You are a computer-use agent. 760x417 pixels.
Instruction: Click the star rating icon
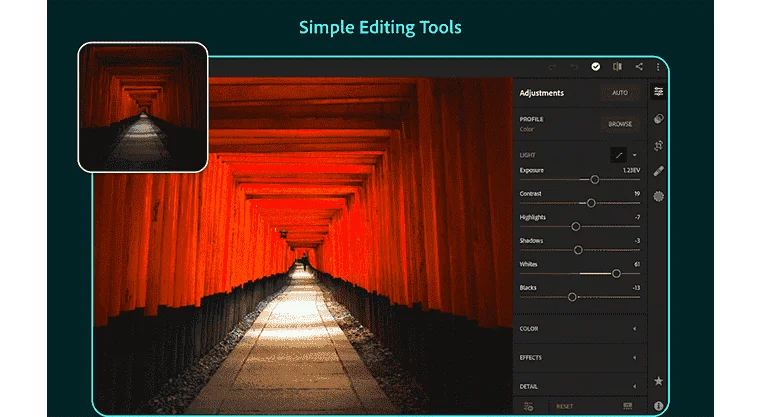pyautogui.click(x=658, y=381)
